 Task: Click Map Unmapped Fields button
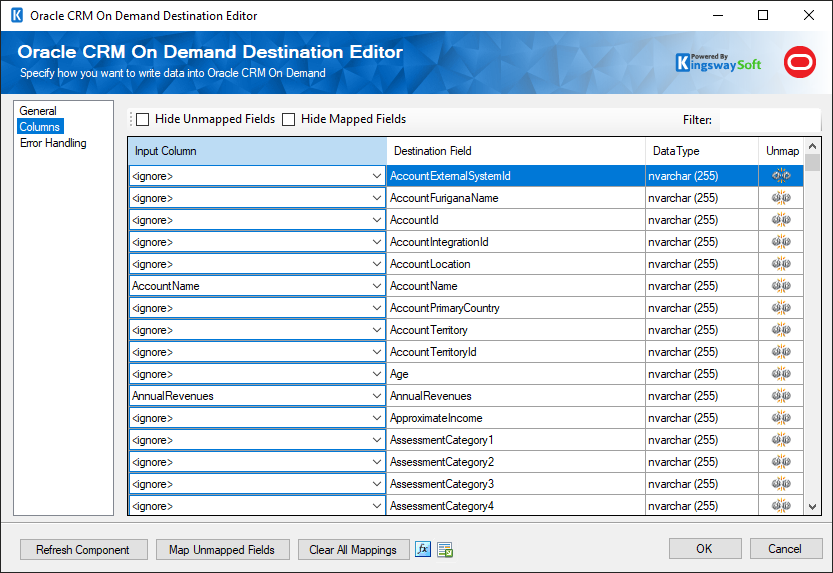click(223, 550)
